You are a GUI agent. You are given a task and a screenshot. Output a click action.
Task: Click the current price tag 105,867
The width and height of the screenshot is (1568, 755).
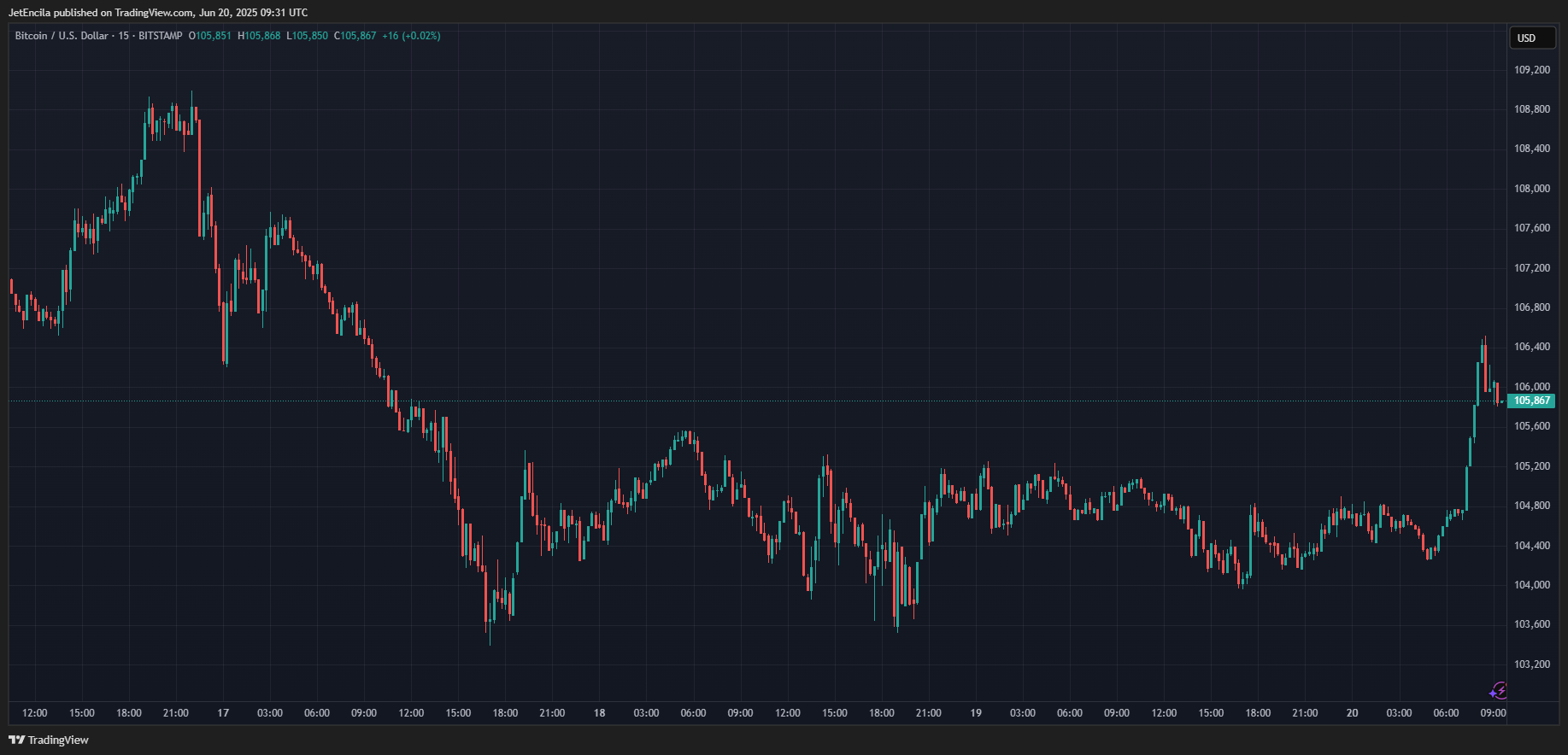click(x=1531, y=401)
